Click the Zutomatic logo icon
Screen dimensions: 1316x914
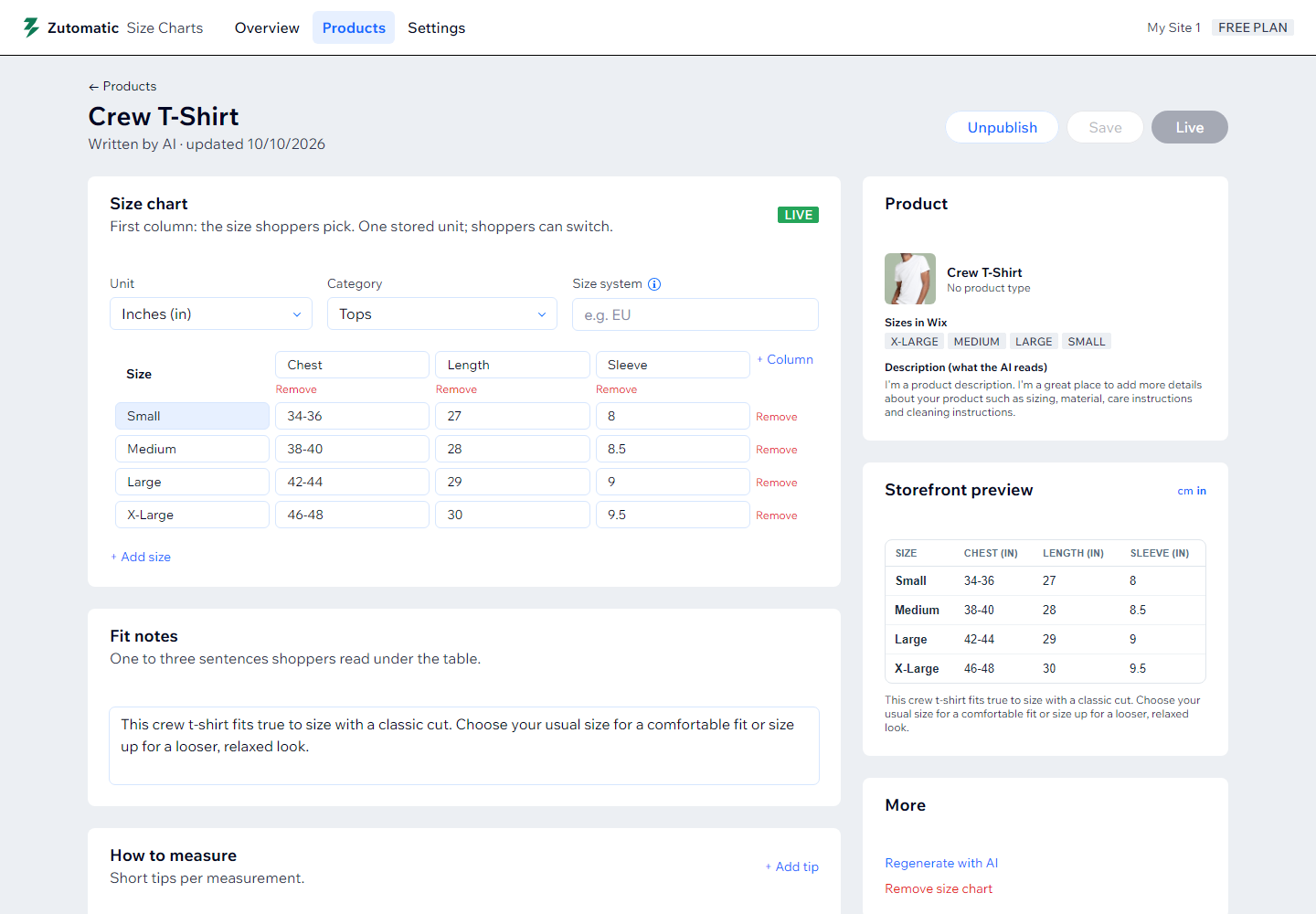[x=32, y=27]
